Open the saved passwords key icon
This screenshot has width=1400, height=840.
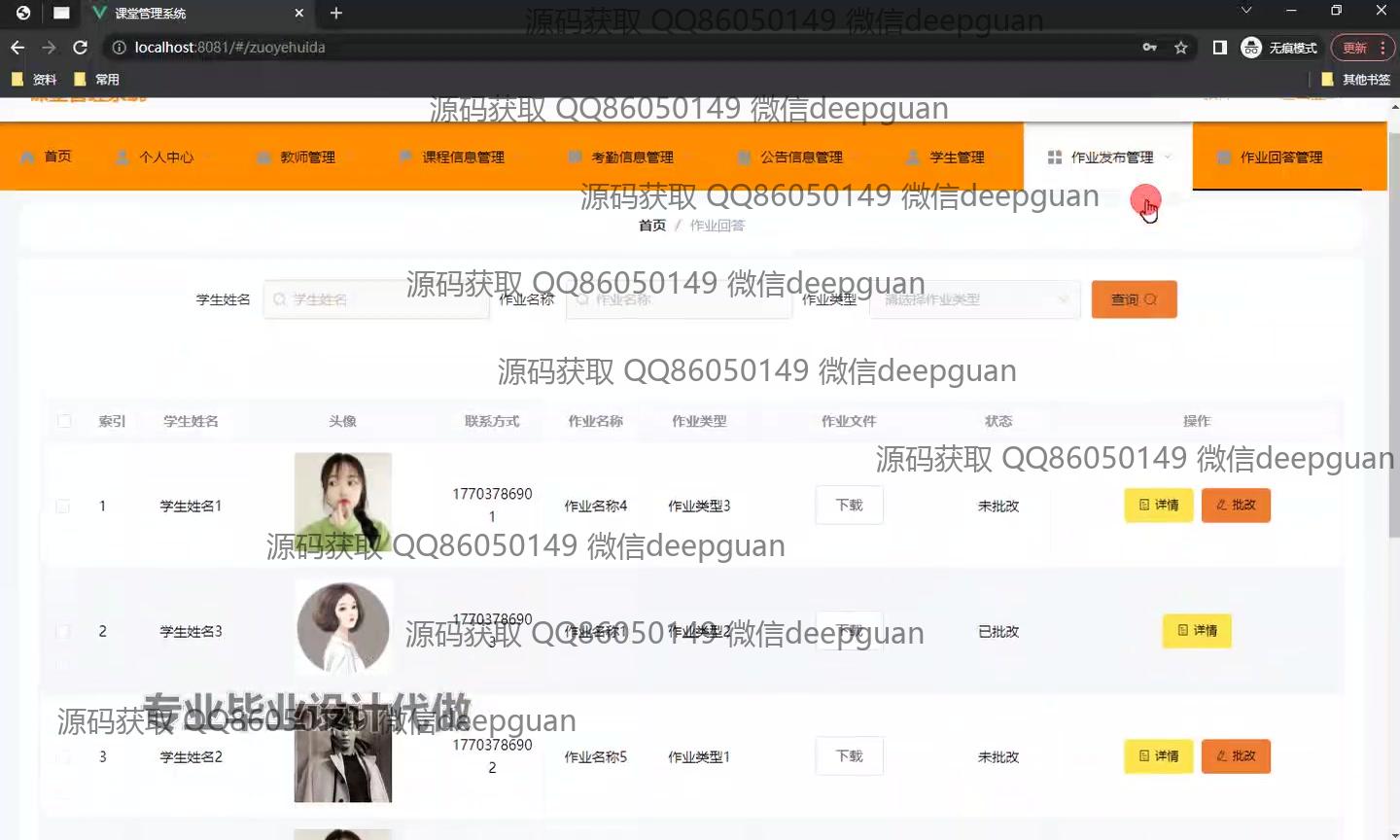click(x=1149, y=48)
